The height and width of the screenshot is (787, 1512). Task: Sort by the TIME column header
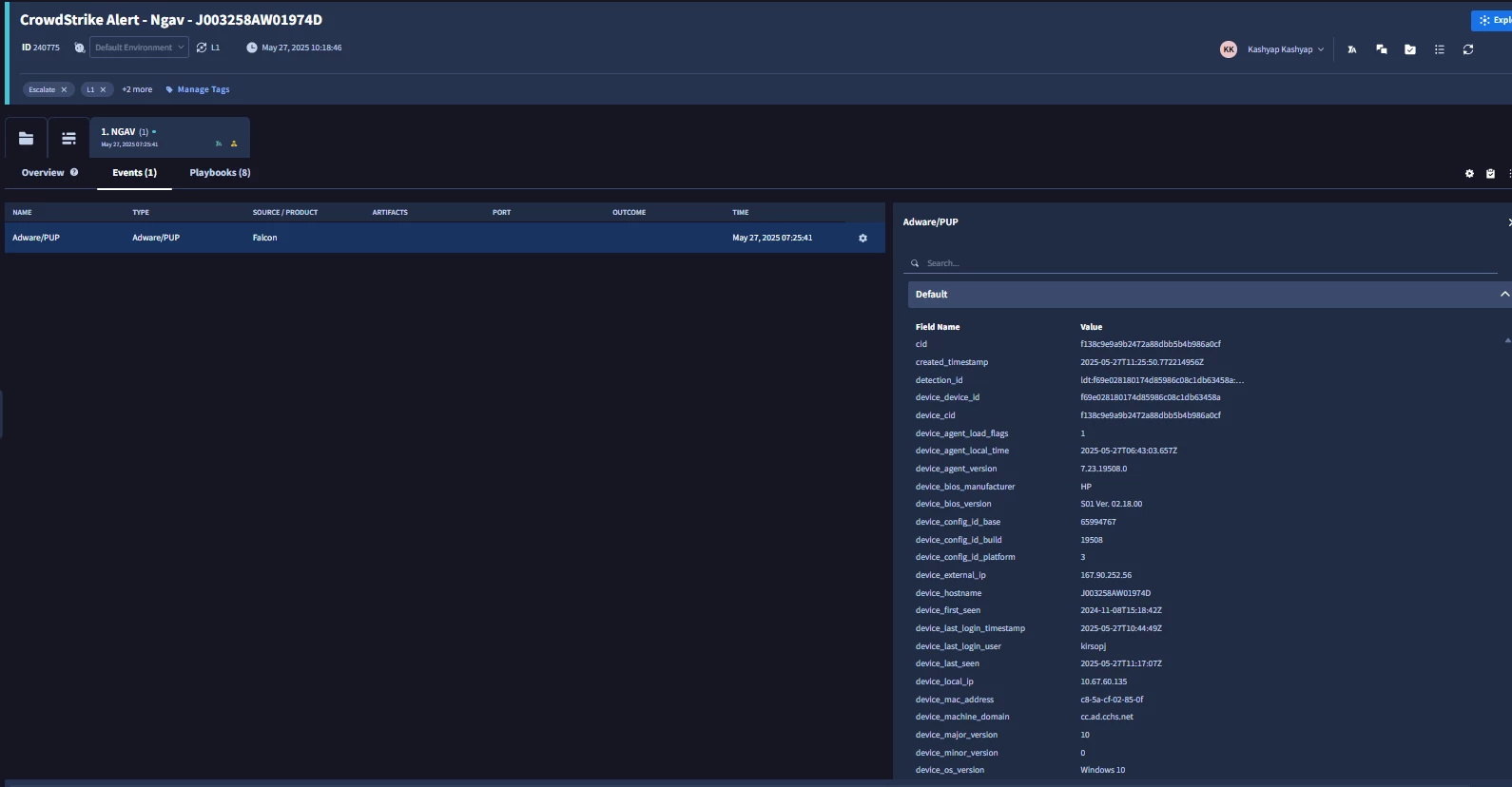click(741, 212)
